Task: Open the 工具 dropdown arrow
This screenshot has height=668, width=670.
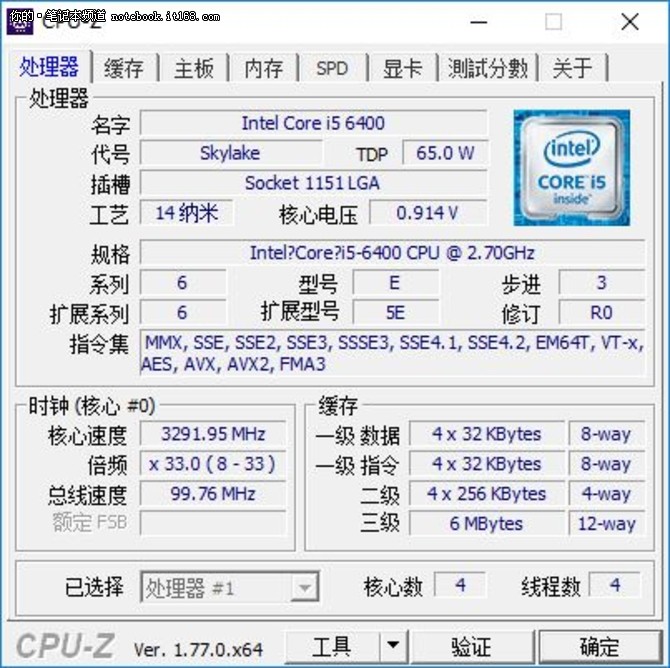Action: [x=393, y=645]
